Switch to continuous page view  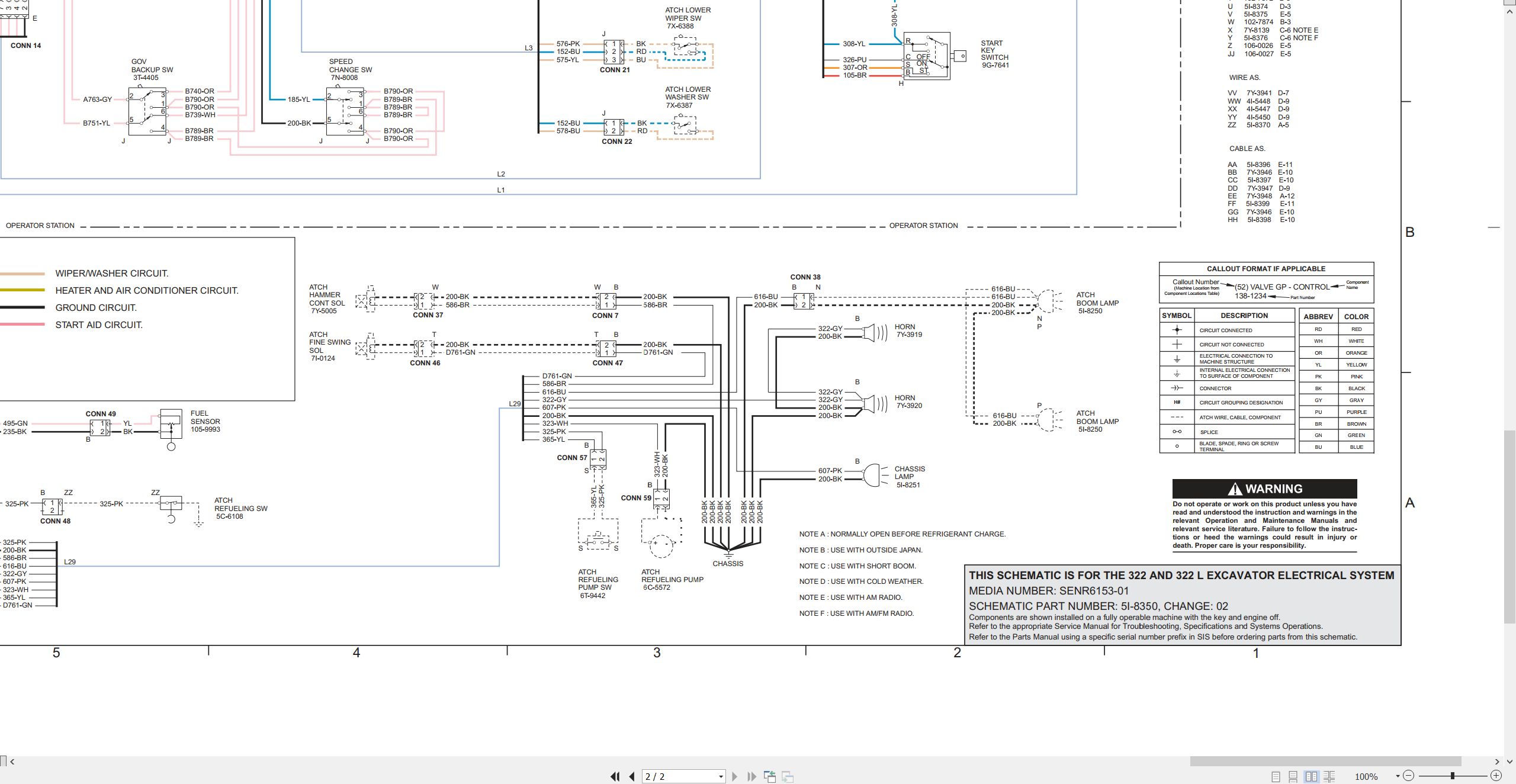pos(1293,776)
